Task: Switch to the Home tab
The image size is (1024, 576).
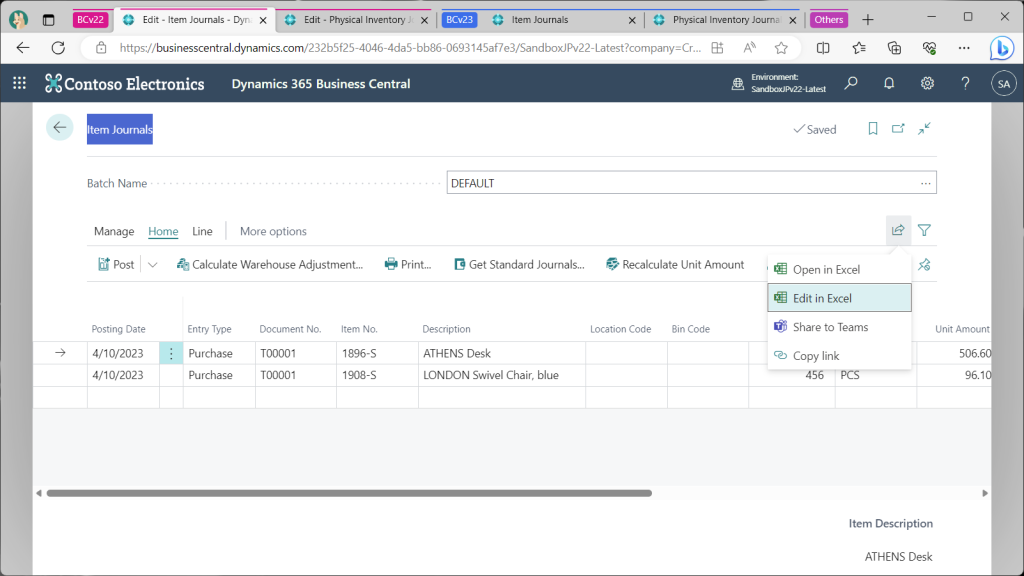Action: (163, 231)
